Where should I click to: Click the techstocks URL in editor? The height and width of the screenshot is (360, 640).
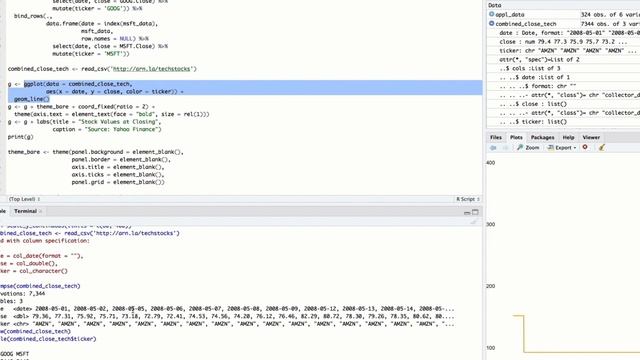pos(151,69)
